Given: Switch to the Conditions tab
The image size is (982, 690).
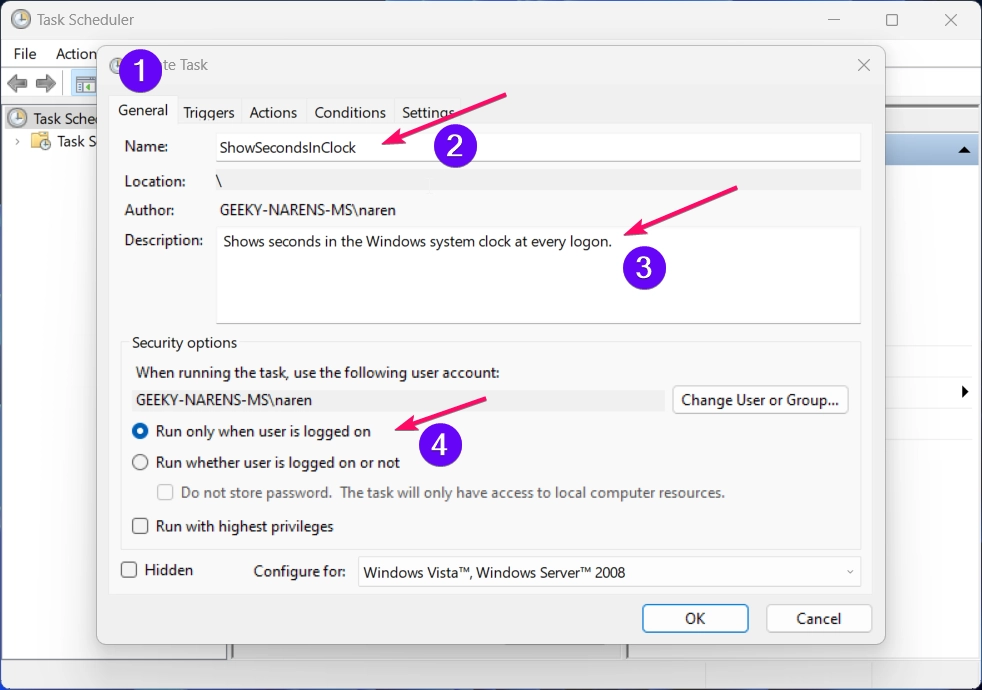Looking at the screenshot, I should (349, 113).
